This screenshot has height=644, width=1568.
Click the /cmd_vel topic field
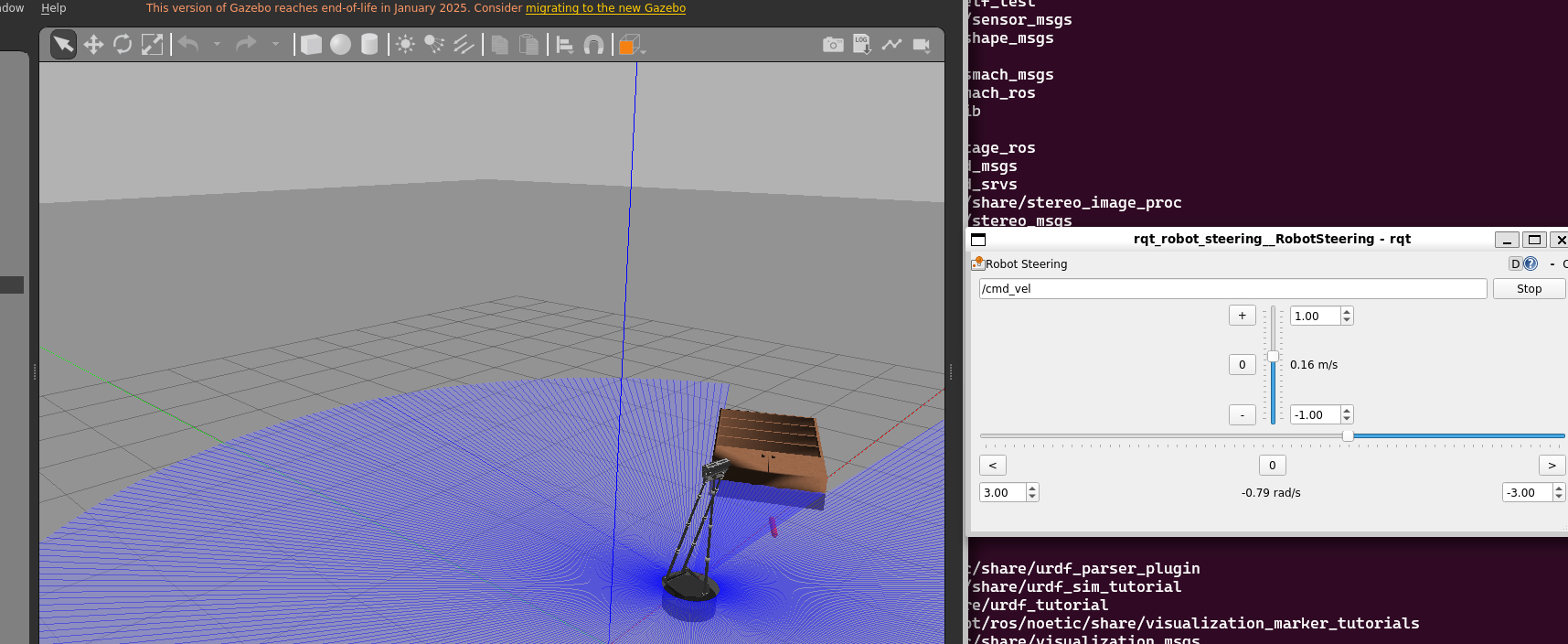coord(1232,288)
